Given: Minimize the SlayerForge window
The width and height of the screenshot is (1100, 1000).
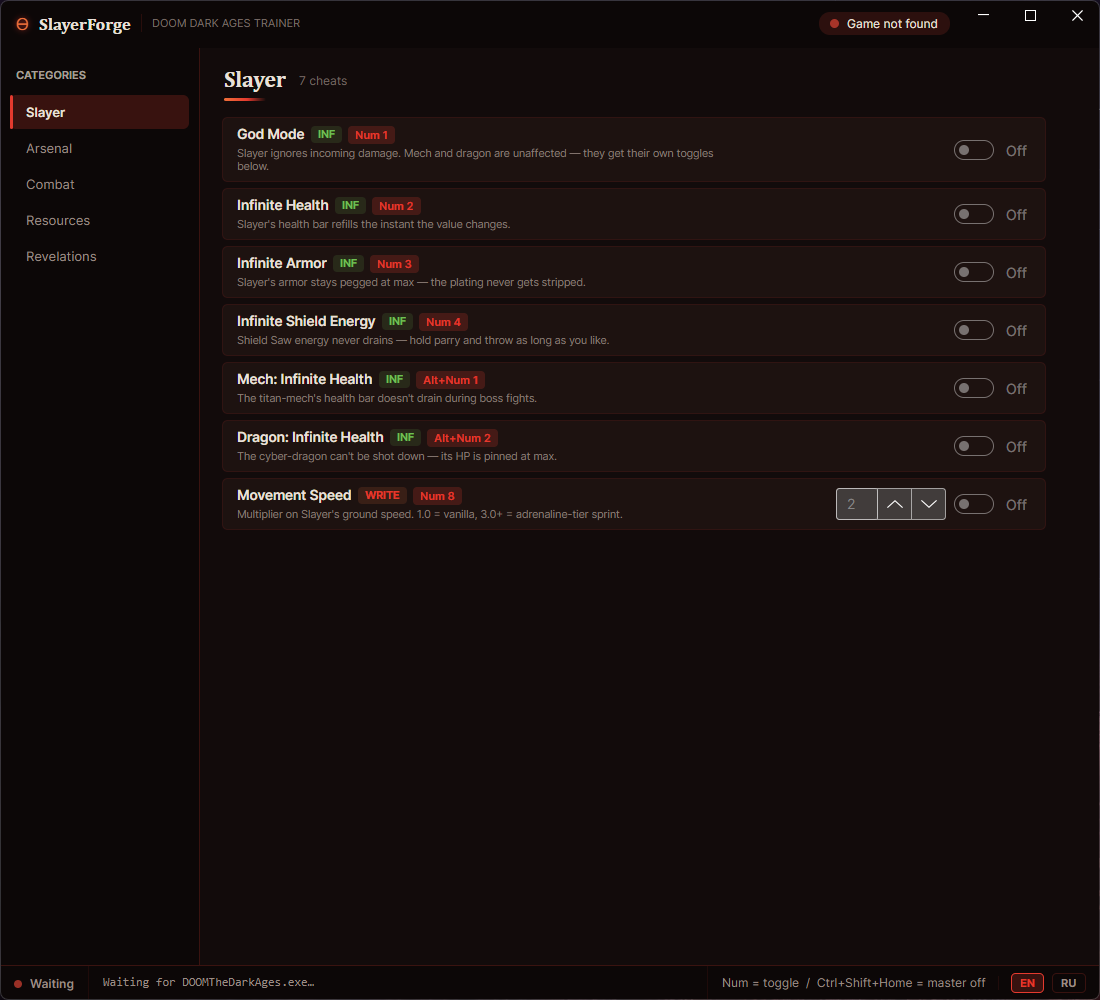Looking at the screenshot, I should (984, 15).
